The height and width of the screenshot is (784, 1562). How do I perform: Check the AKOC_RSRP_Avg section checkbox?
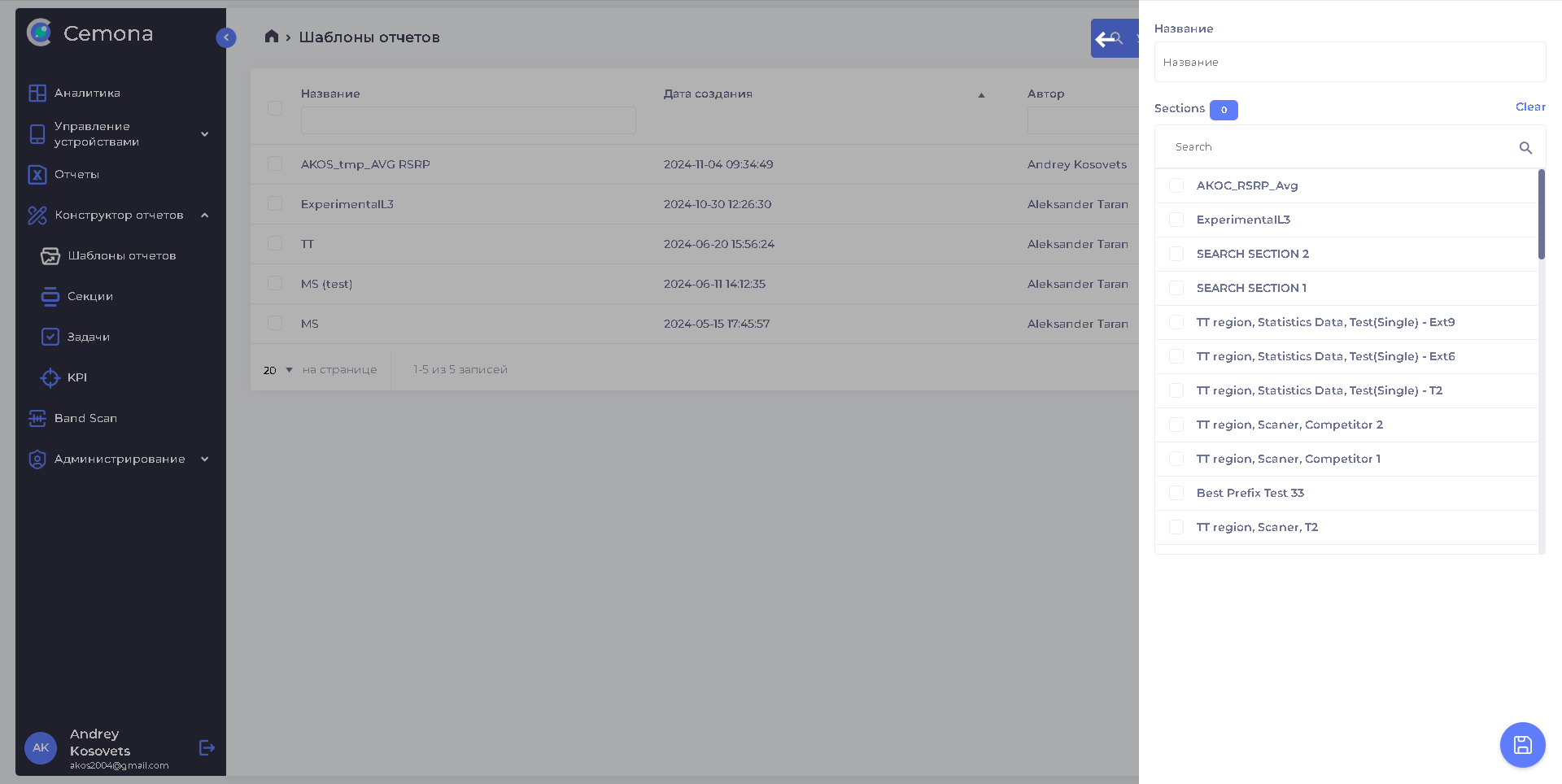pyautogui.click(x=1176, y=185)
